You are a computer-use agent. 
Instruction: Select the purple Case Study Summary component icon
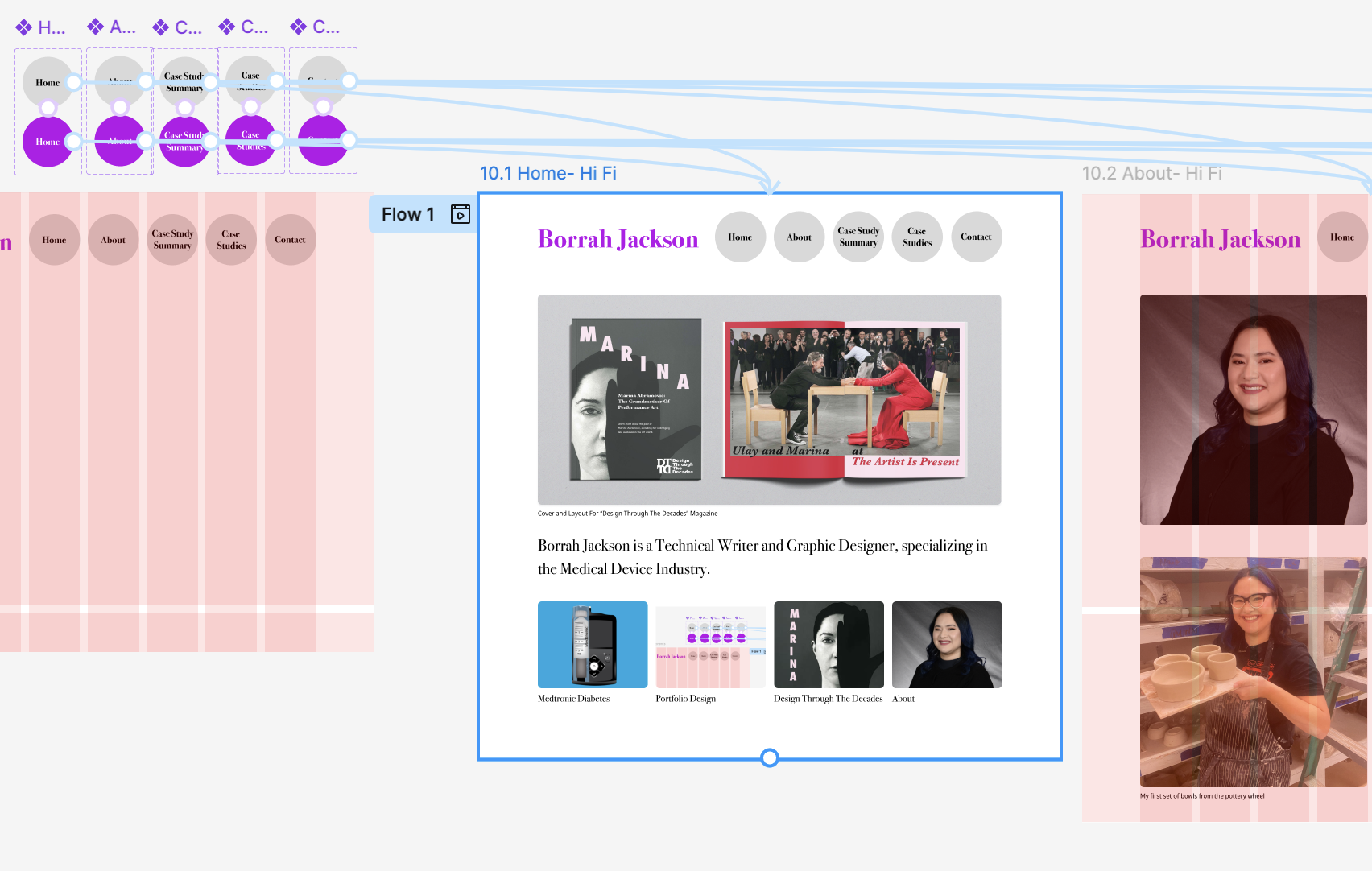[x=159, y=26]
